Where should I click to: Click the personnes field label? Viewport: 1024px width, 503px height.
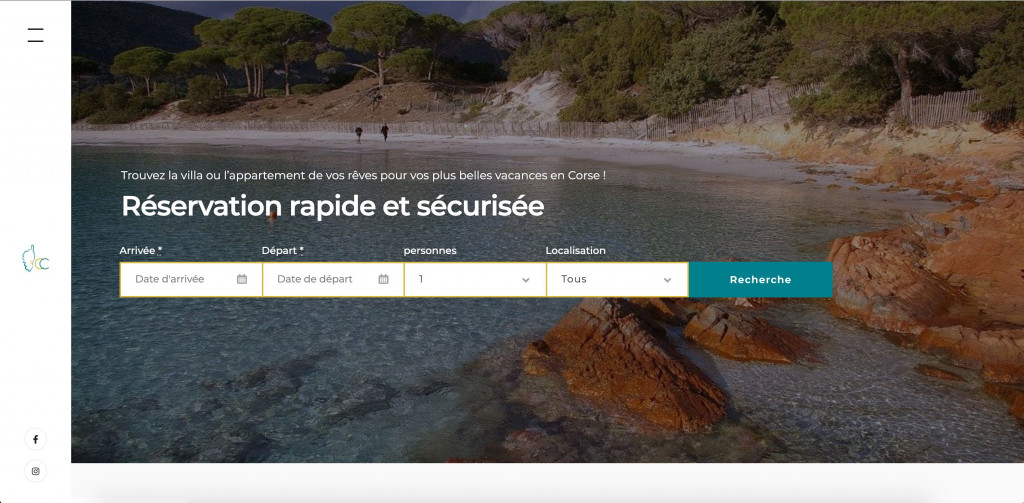click(430, 251)
